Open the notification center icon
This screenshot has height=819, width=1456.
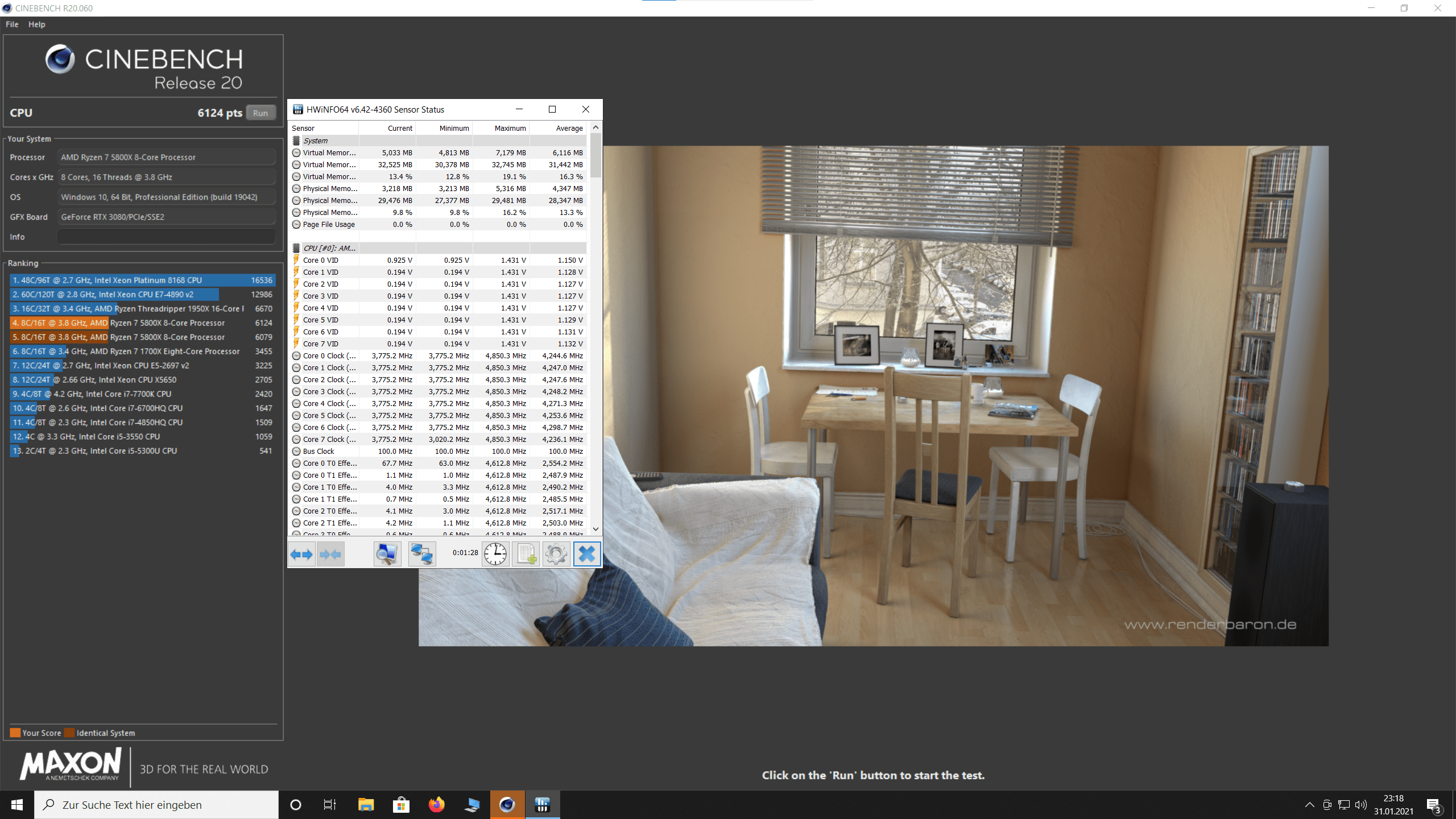[x=1433, y=805]
